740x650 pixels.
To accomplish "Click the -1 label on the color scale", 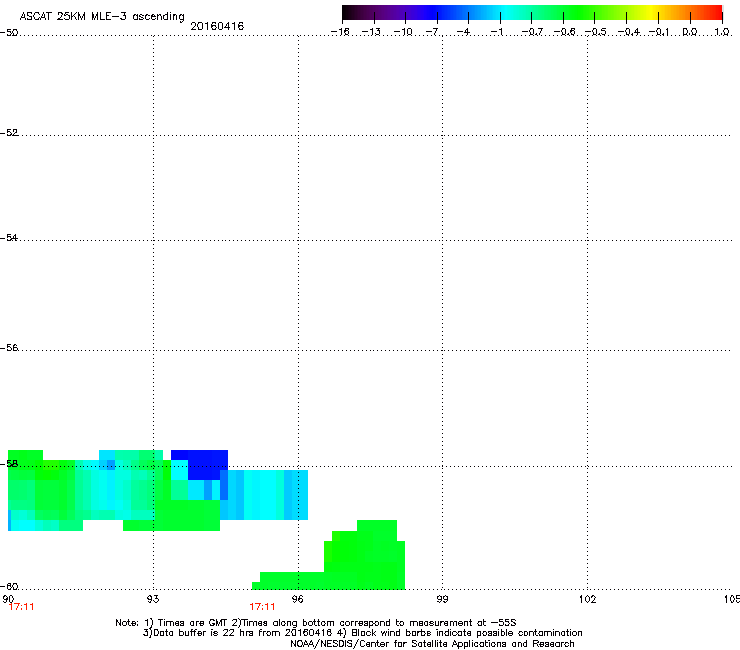I will click(x=497, y=32).
